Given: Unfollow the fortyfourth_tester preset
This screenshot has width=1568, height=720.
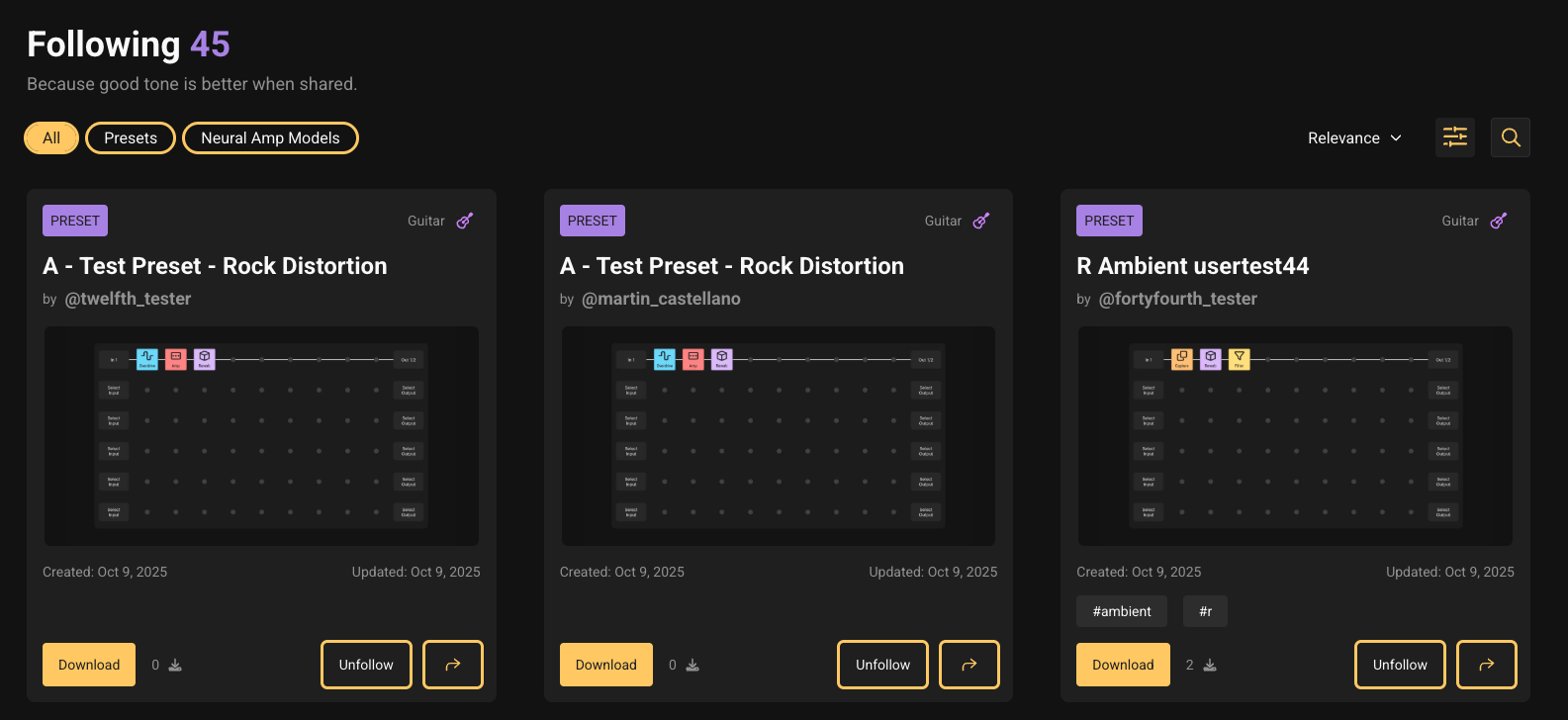Looking at the screenshot, I should point(1399,665).
